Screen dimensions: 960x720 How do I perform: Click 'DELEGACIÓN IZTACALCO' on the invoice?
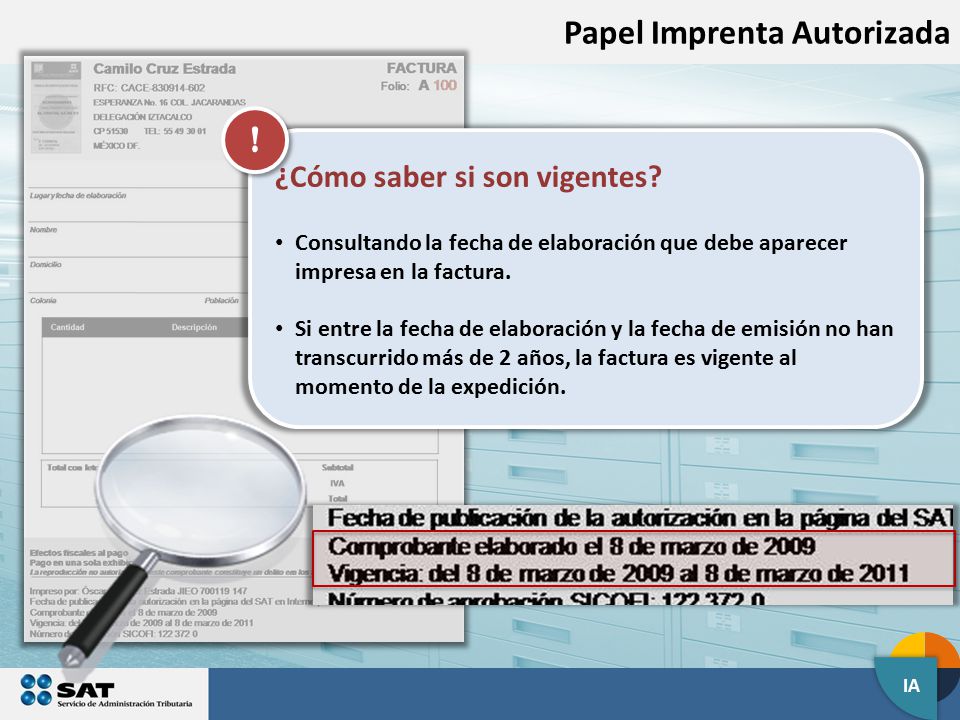point(142,117)
